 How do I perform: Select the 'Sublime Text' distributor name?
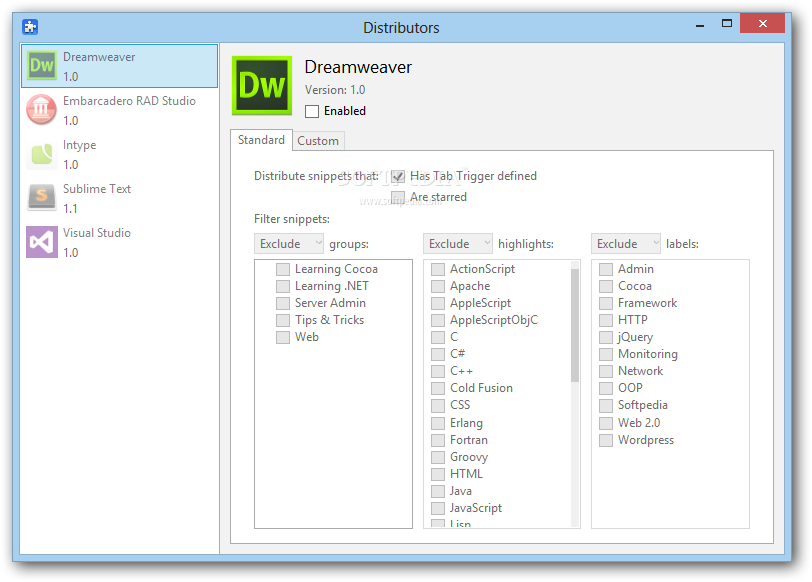[x=97, y=189]
